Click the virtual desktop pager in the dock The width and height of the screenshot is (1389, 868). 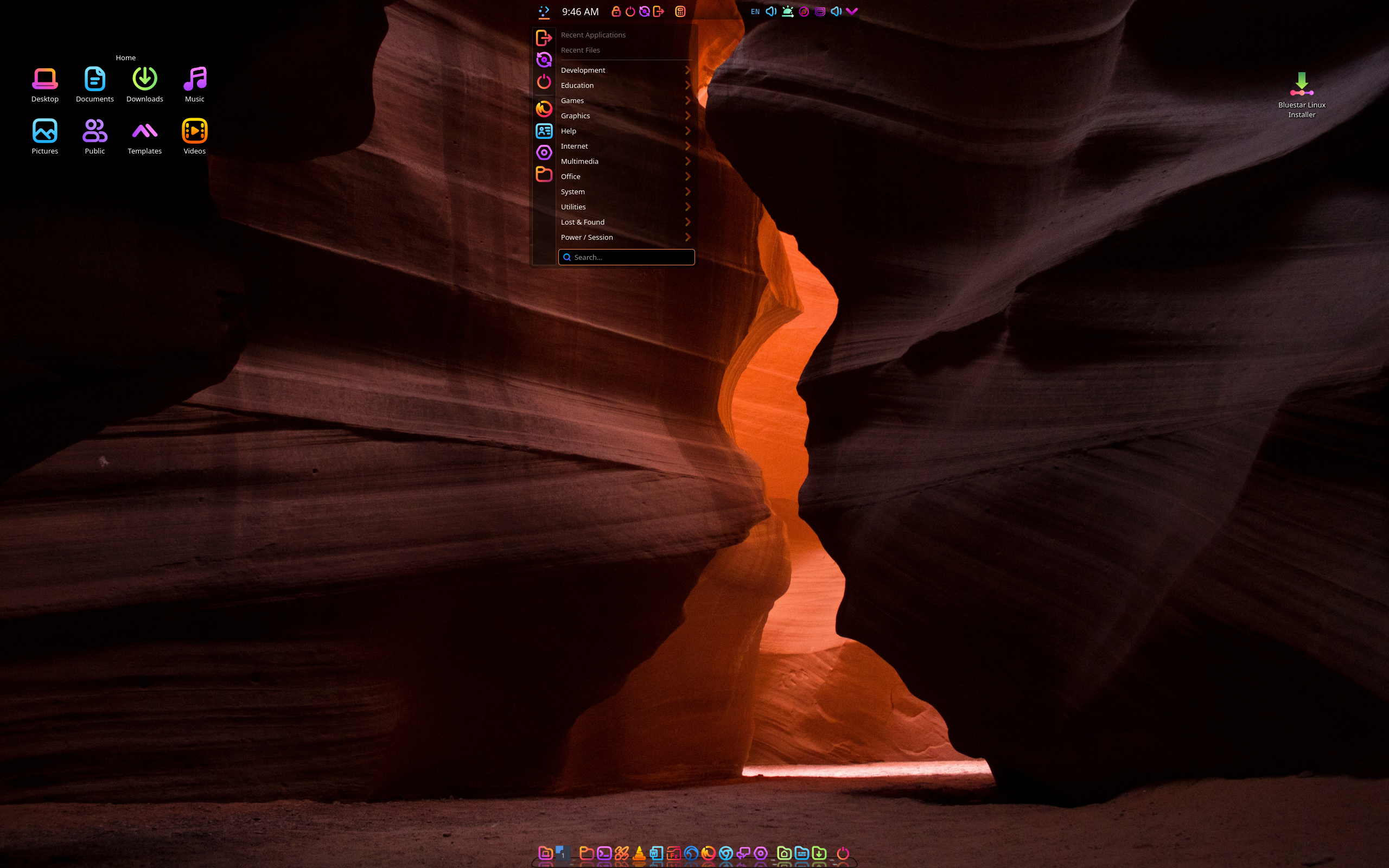pos(563,854)
